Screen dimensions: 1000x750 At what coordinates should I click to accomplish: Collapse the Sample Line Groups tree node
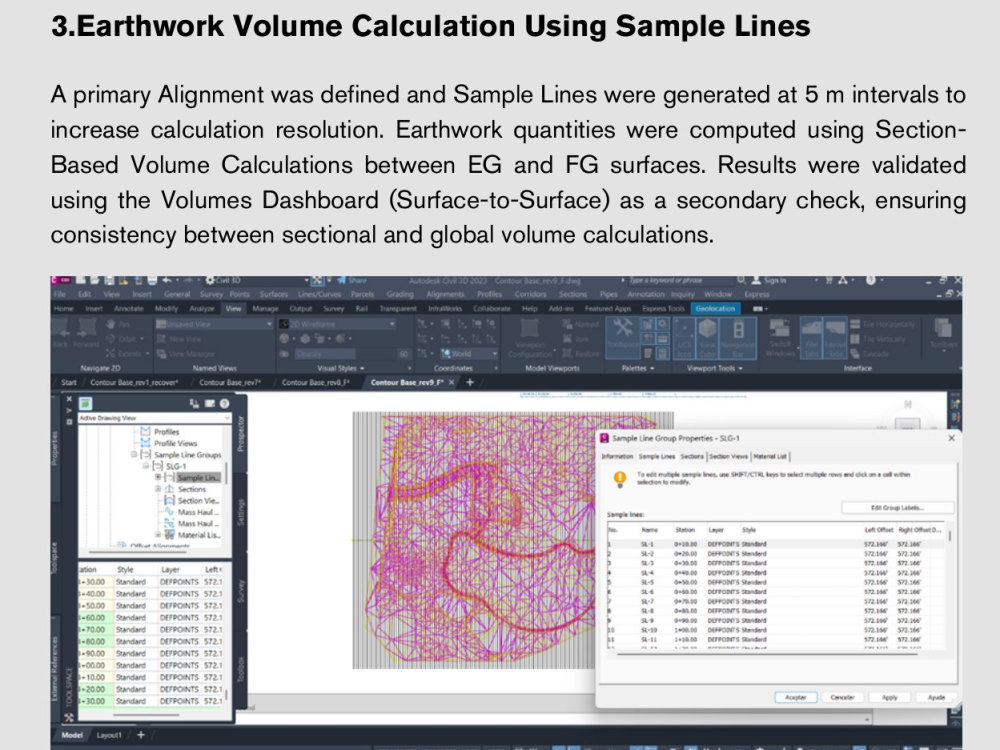coord(134,455)
